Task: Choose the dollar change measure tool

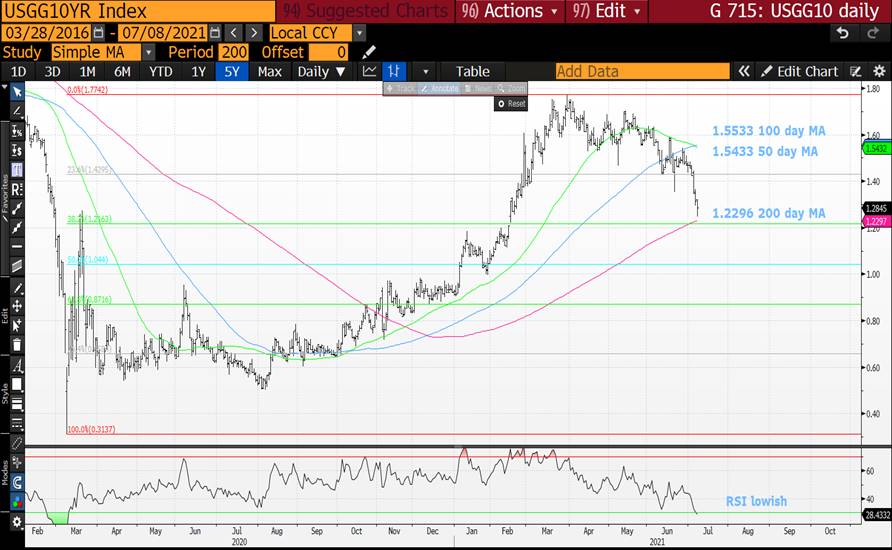Action: point(17,150)
